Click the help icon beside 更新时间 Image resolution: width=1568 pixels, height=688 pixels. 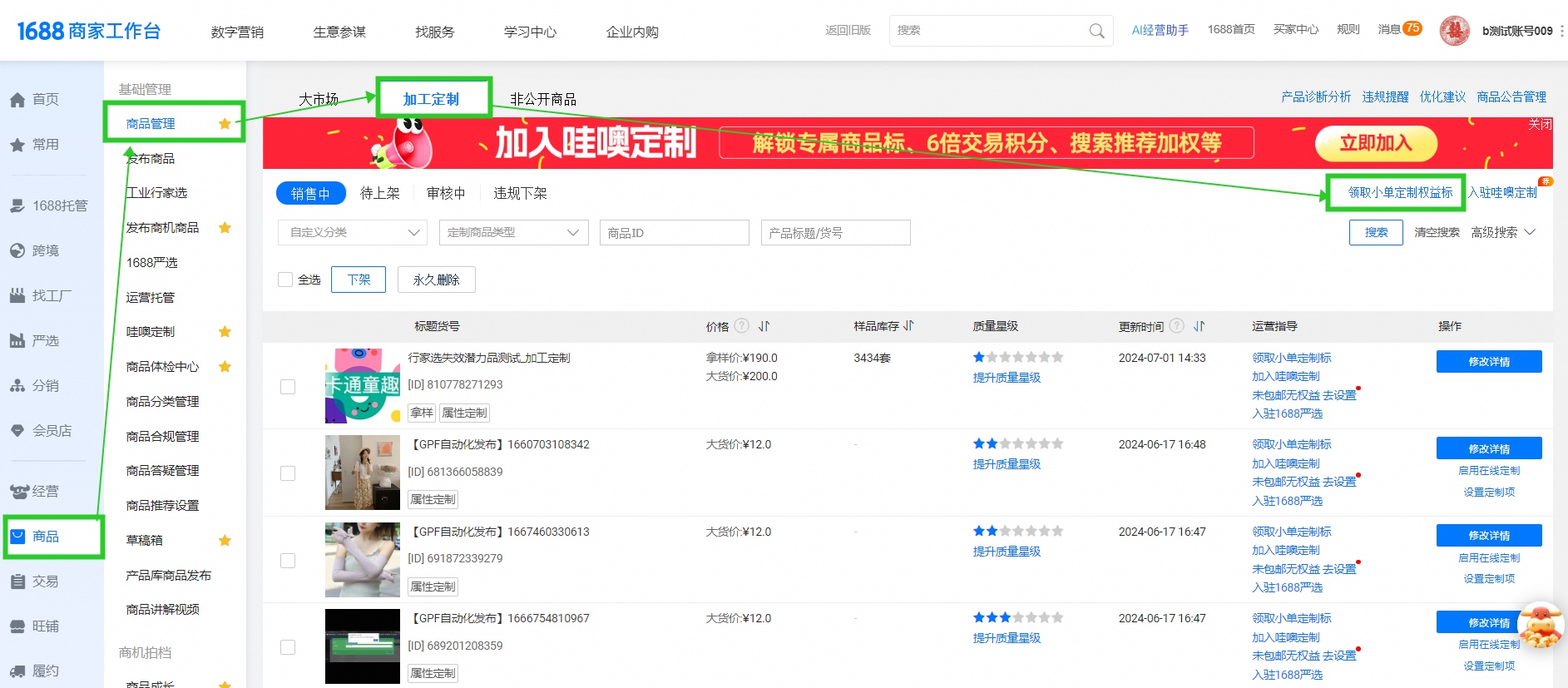pos(1176,326)
